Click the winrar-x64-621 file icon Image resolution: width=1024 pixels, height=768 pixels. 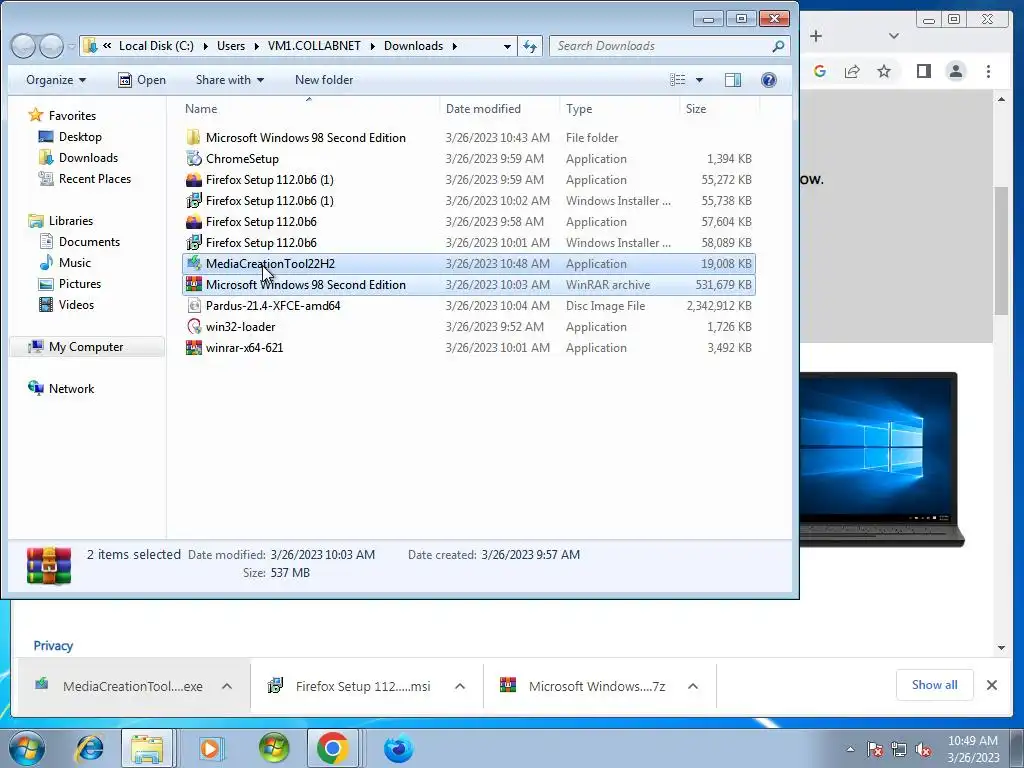point(194,347)
